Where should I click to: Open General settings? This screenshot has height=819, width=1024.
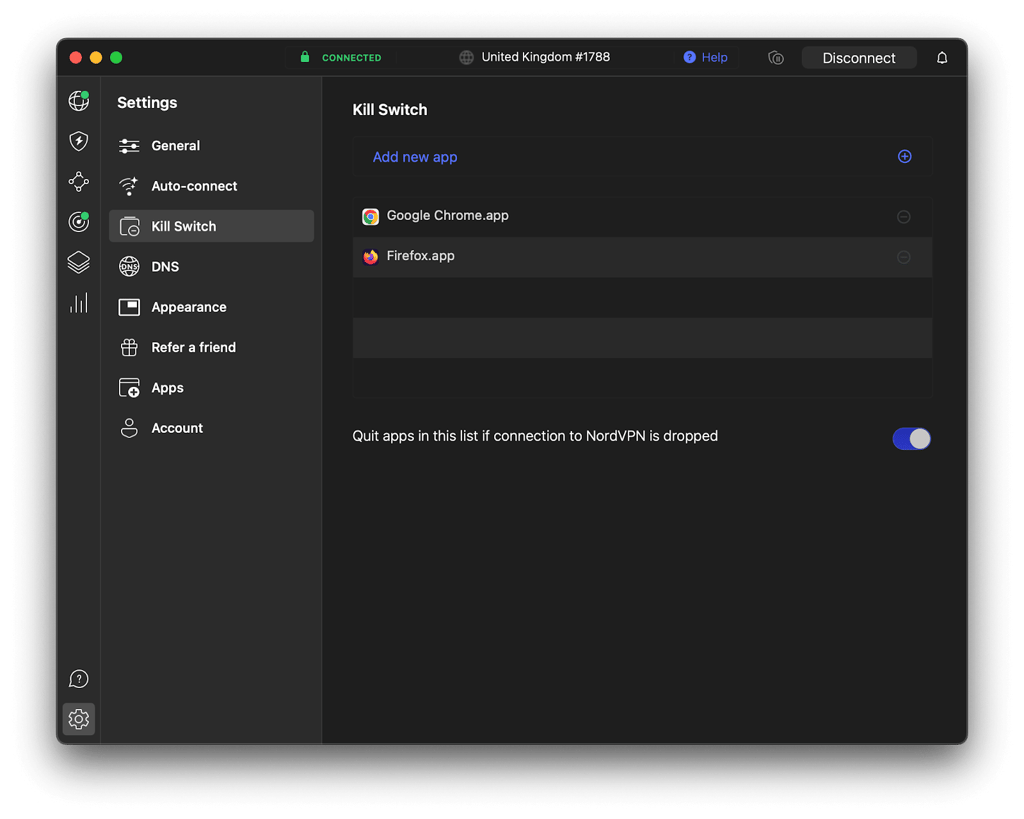(x=212, y=146)
